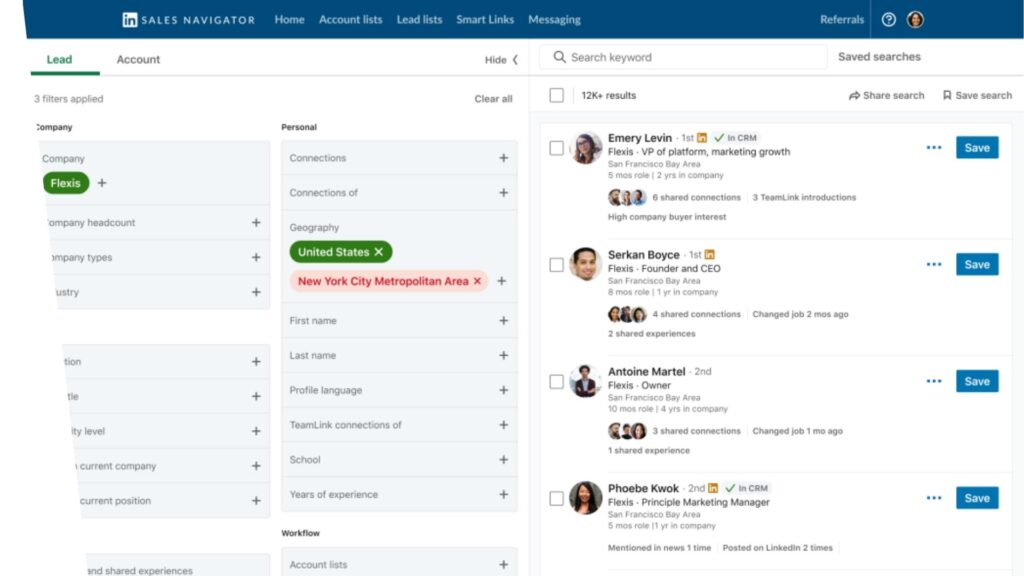Viewport: 1024px width, 576px height.
Task: Click the search magnifier icon
Action: click(x=559, y=57)
